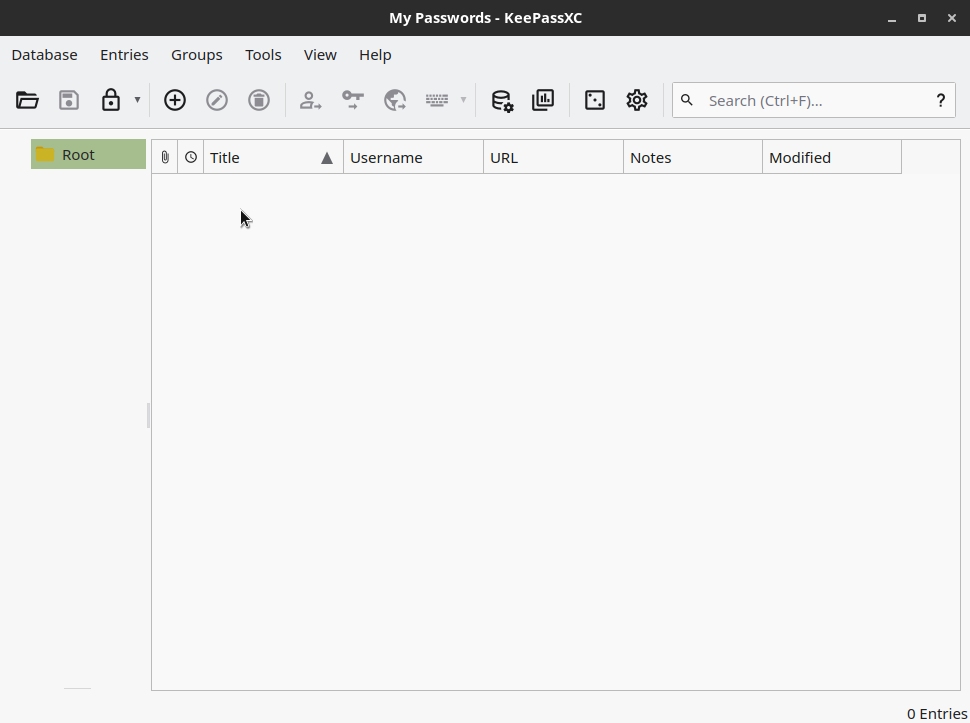Click the search help question mark
The width and height of the screenshot is (970, 723).
point(940,100)
